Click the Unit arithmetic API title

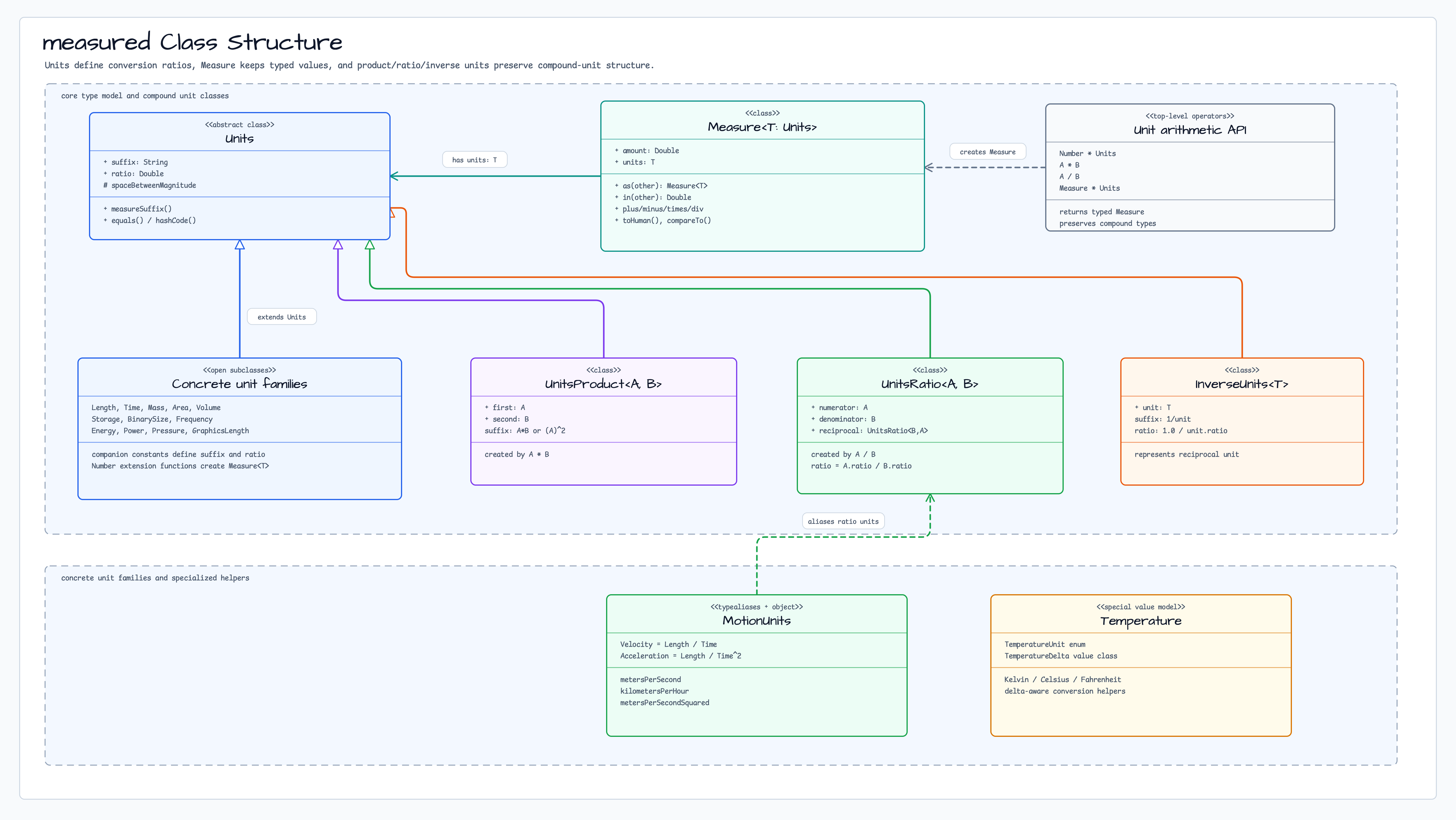(1190, 130)
